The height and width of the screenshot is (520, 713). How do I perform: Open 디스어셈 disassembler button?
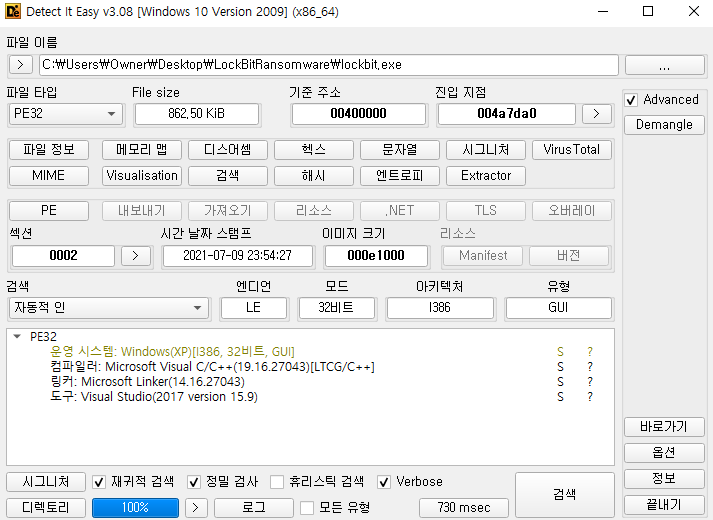[x=228, y=150]
